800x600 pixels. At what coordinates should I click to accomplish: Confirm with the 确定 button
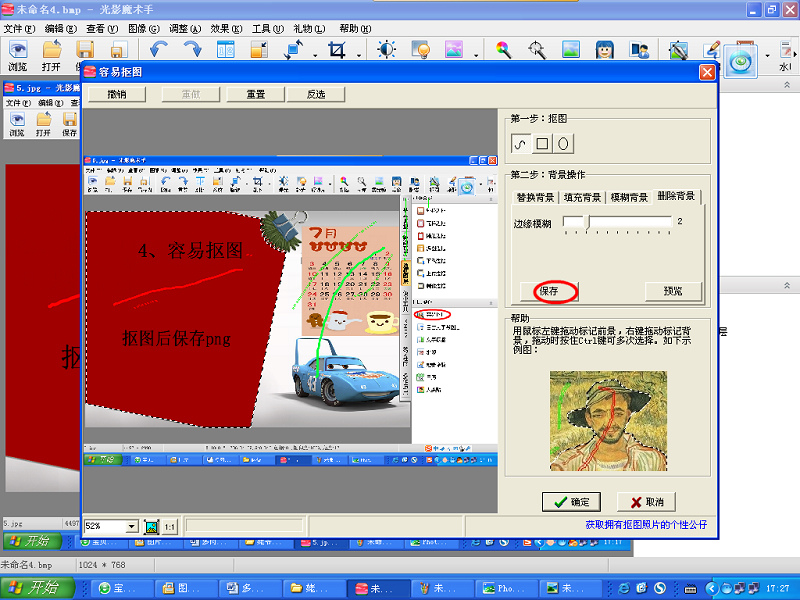pyautogui.click(x=571, y=502)
